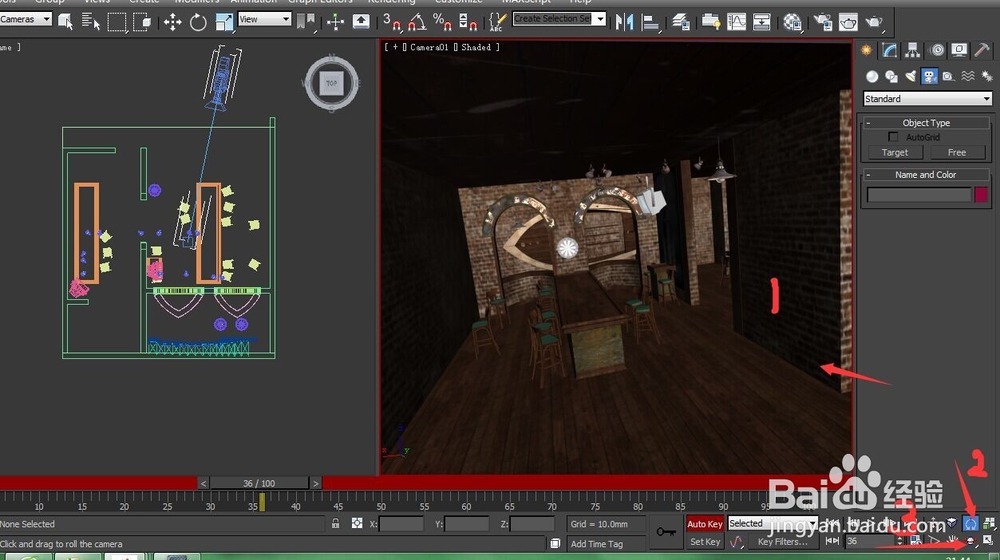Click the Add Time Tag field
1000x560 pixels.
click(606, 544)
